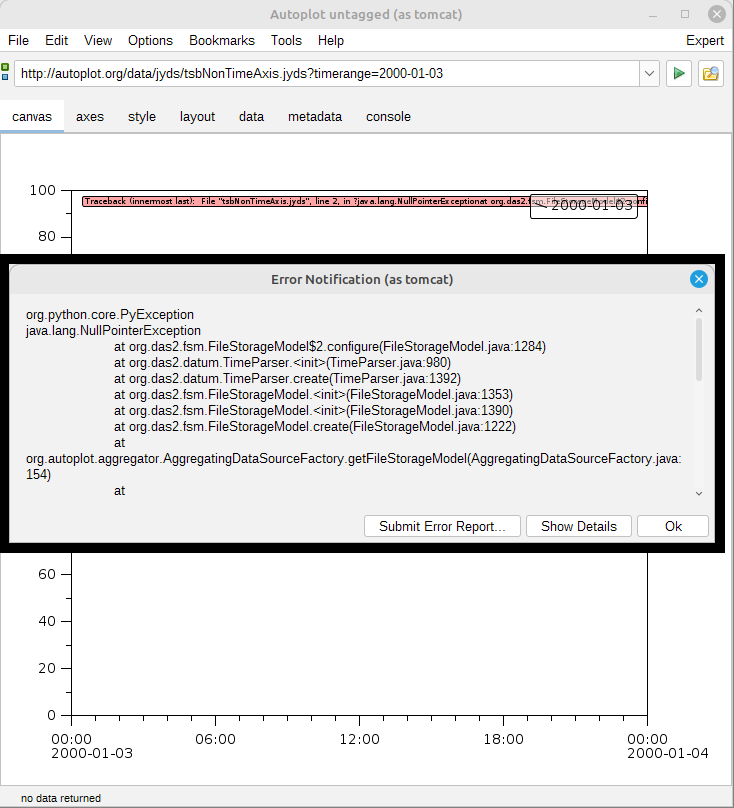Switch to the metadata tab

(315, 116)
